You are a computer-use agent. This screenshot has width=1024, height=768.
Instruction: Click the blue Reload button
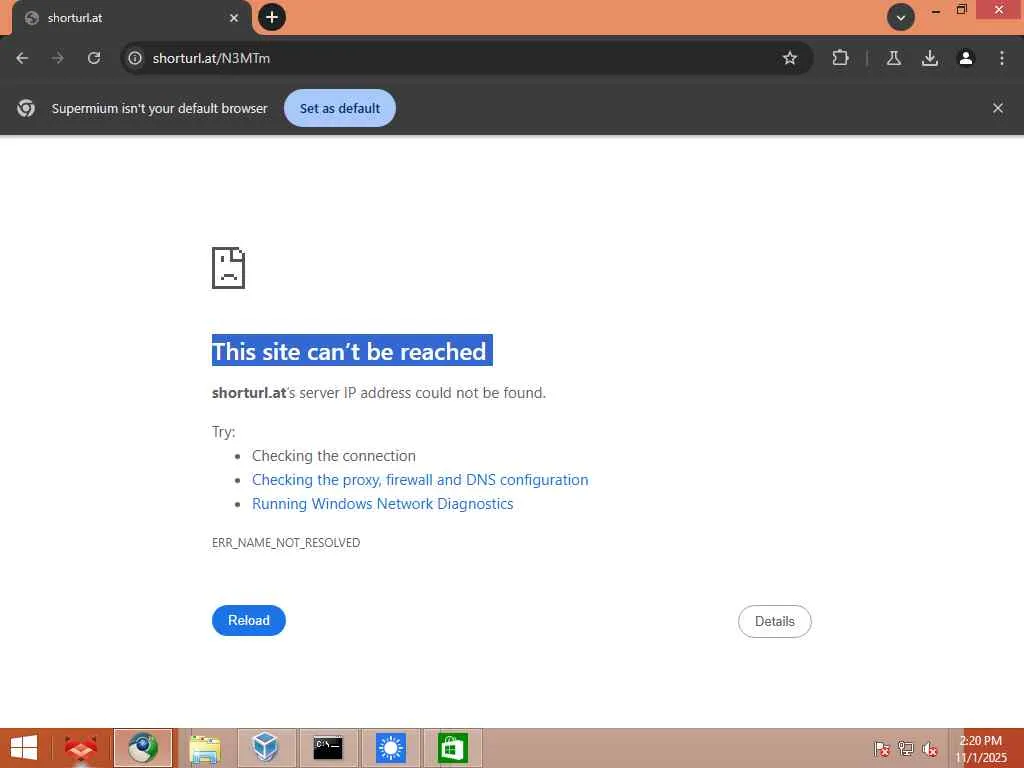tap(249, 620)
